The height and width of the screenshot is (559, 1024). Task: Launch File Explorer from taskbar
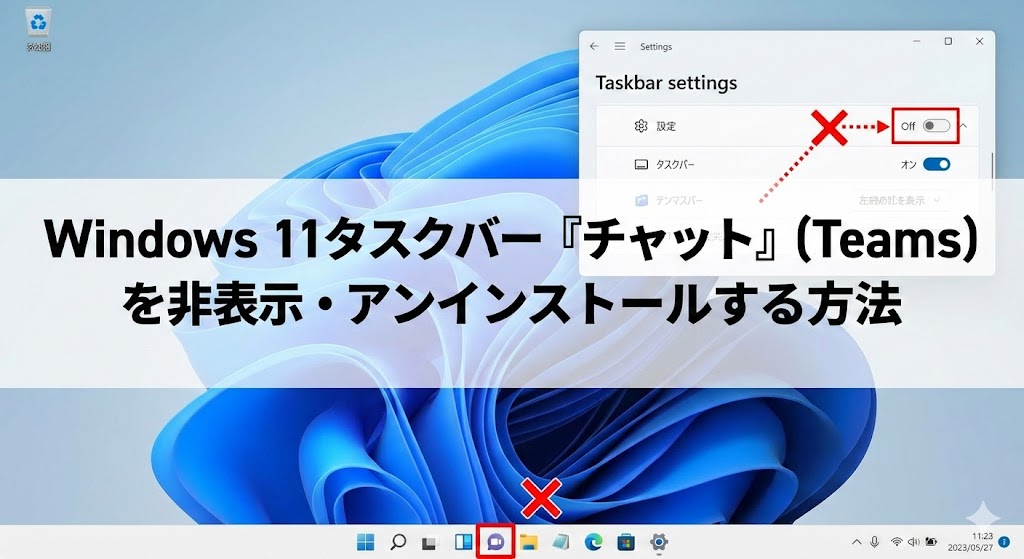pyautogui.click(x=529, y=542)
